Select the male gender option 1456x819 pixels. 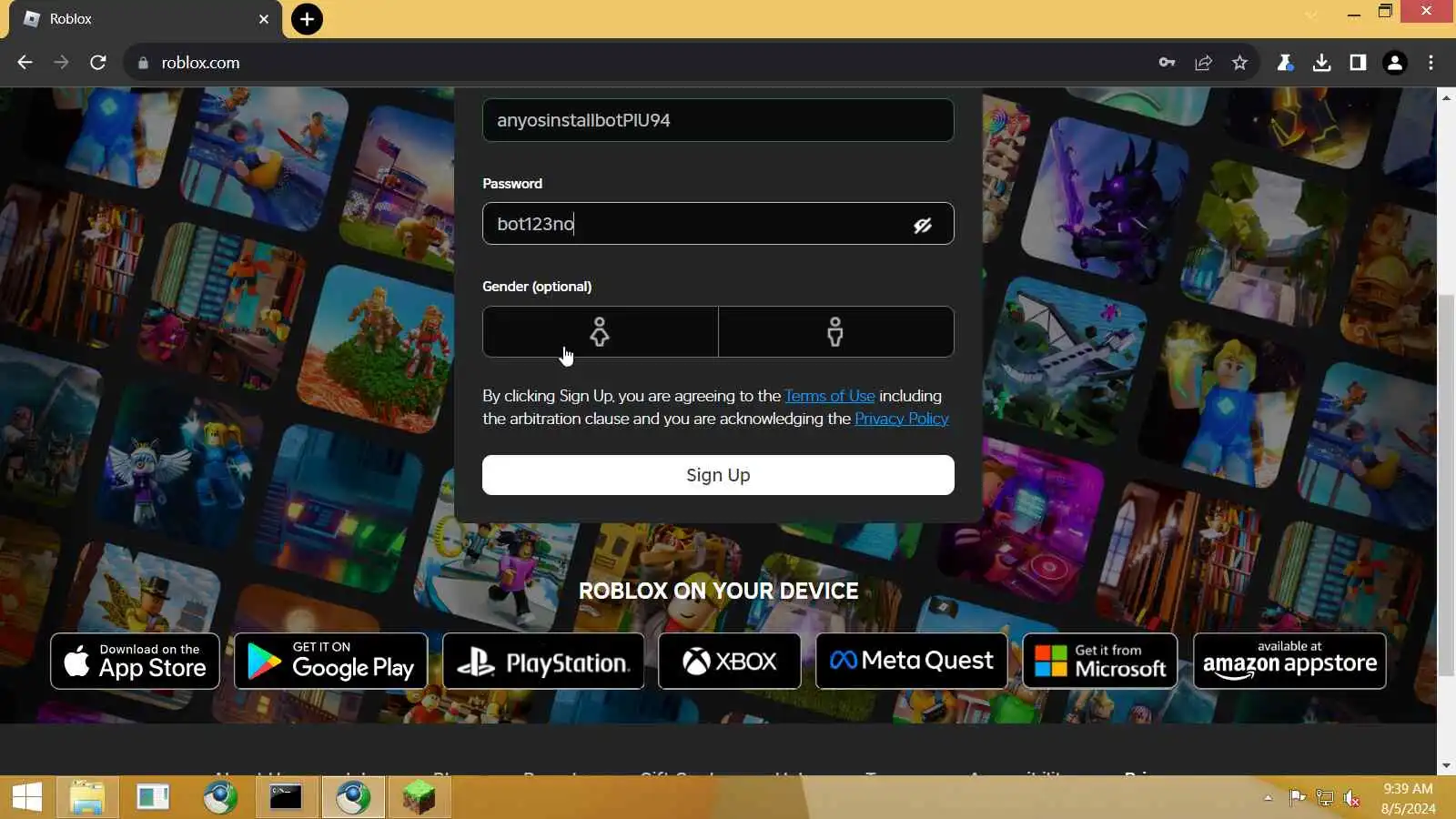(x=835, y=331)
